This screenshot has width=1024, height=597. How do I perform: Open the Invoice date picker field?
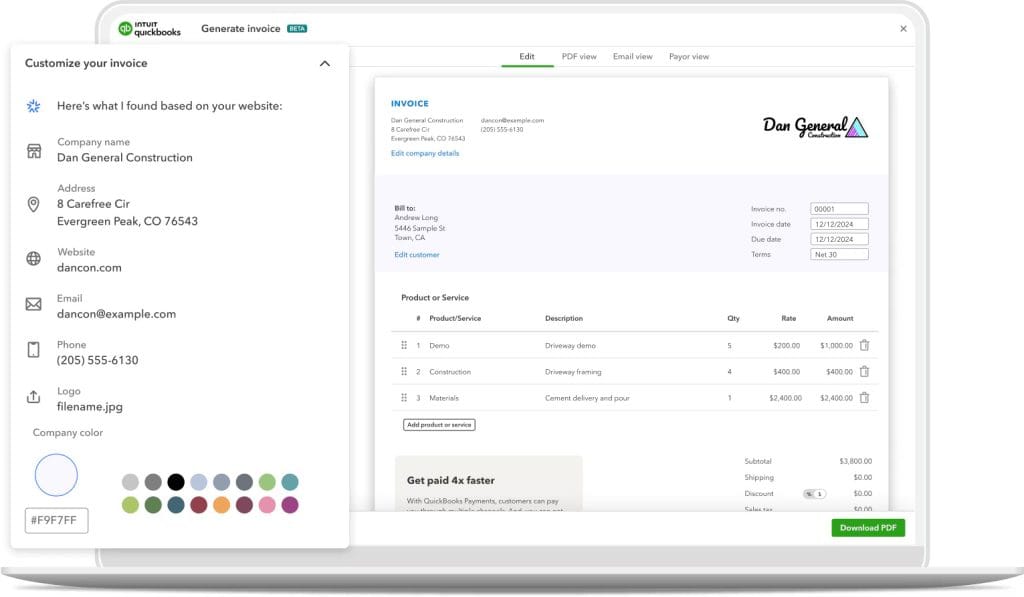839,224
